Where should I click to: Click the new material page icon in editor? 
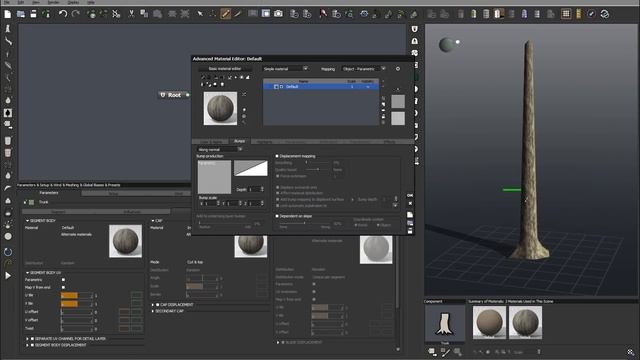pos(410,215)
